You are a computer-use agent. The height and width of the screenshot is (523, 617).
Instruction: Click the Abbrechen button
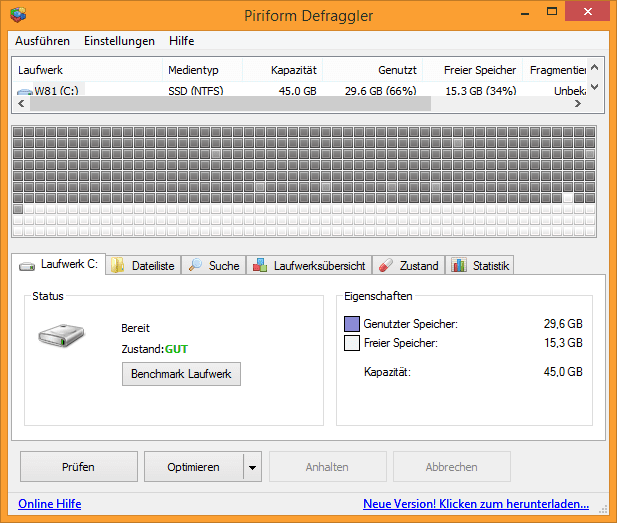(452, 467)
